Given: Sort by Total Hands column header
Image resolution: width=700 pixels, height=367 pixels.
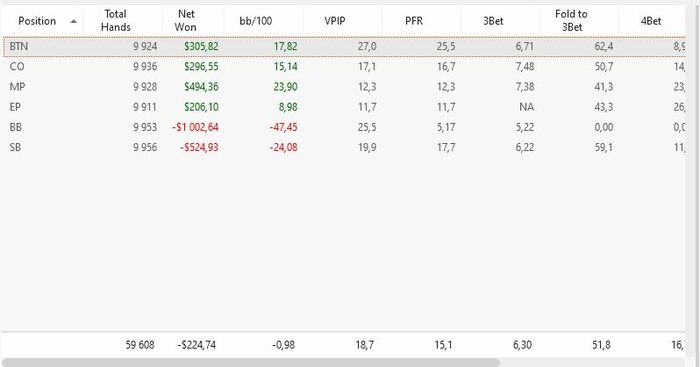Looking at the screenshot, I should click(x=116, y=21).
